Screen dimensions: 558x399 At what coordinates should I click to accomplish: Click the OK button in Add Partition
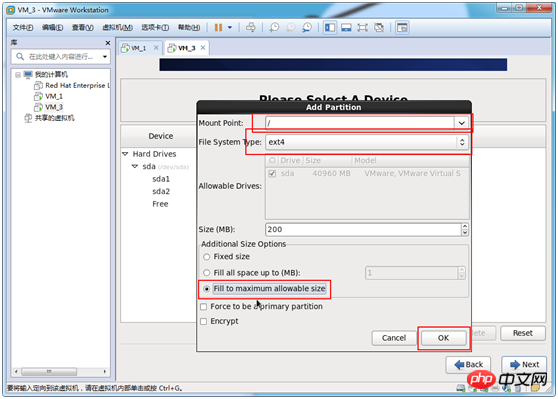point(443,338)
